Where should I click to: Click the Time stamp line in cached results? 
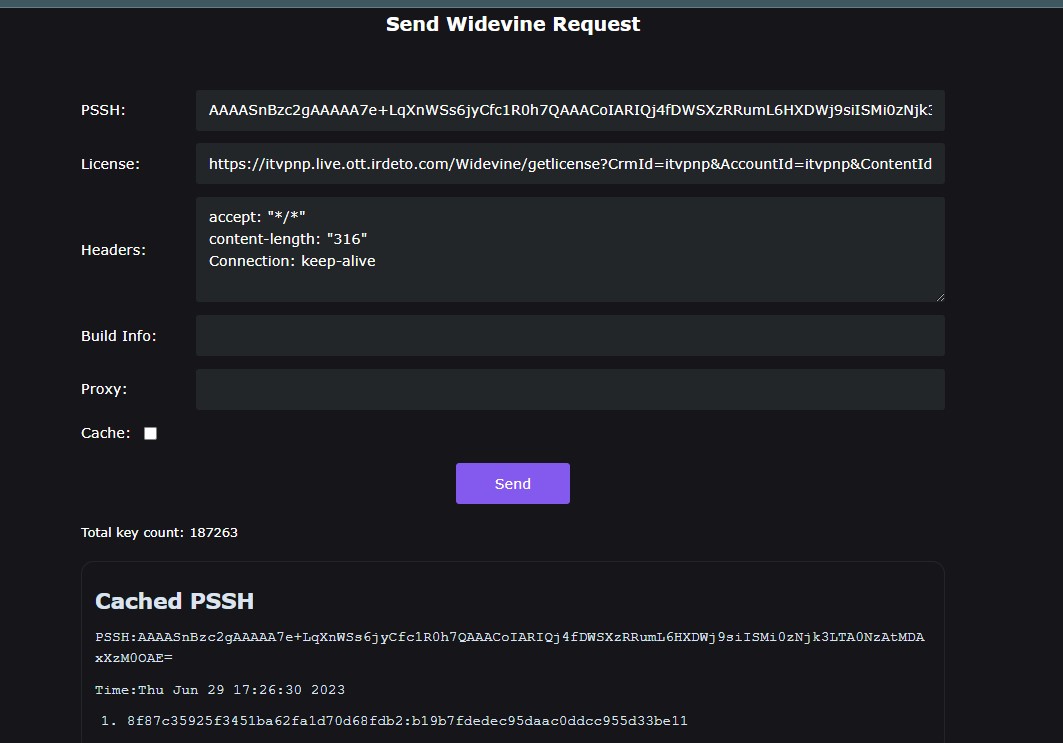220,690
